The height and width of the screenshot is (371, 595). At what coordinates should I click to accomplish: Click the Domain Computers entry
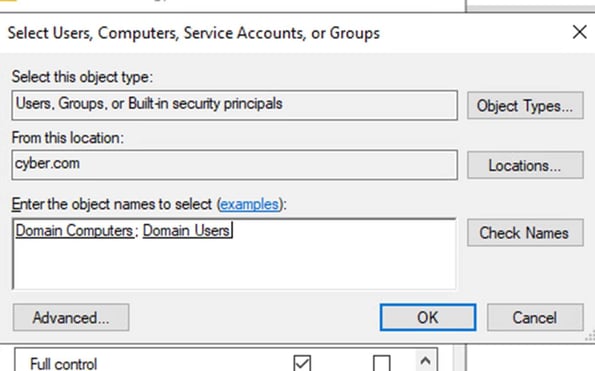[74, 231]
